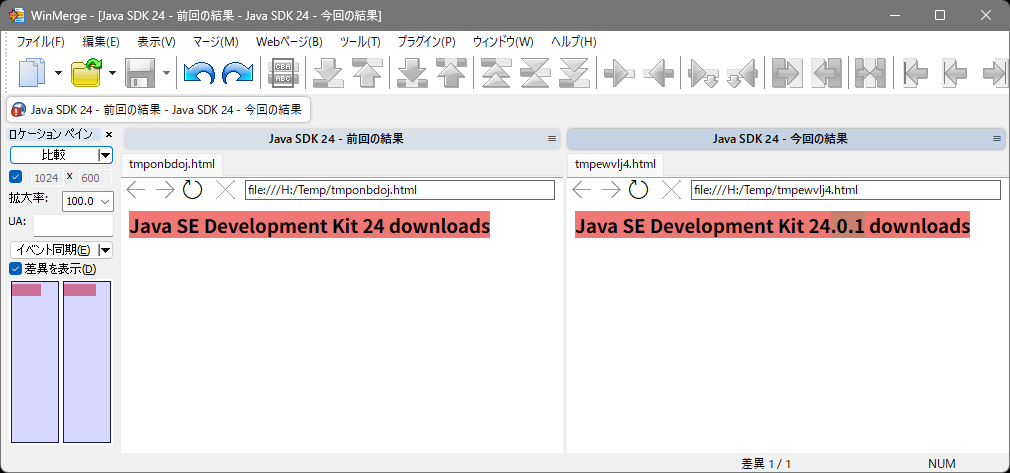Click the Open folder toolbar icon
The height and width of the screenshot is (473, 1010).
(x=85, y=73)
